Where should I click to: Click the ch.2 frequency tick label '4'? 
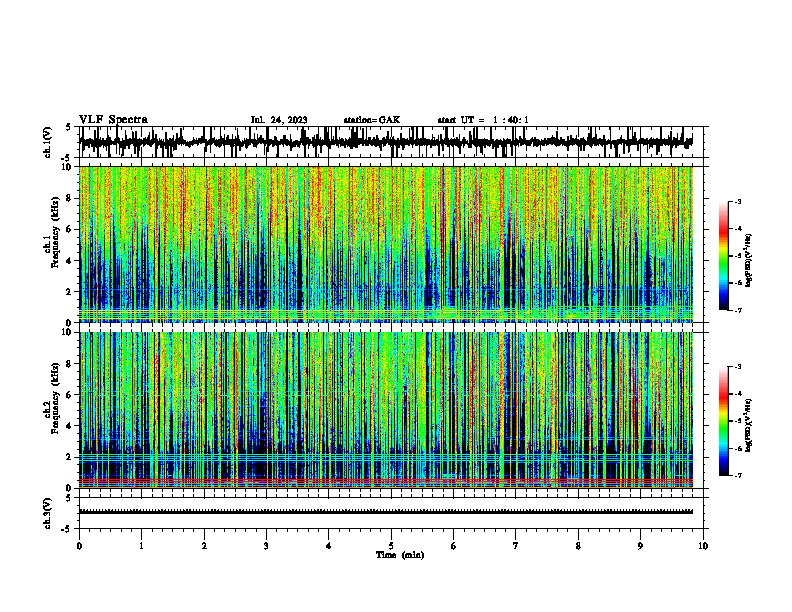pyautogui.click(x=70, y=426)
